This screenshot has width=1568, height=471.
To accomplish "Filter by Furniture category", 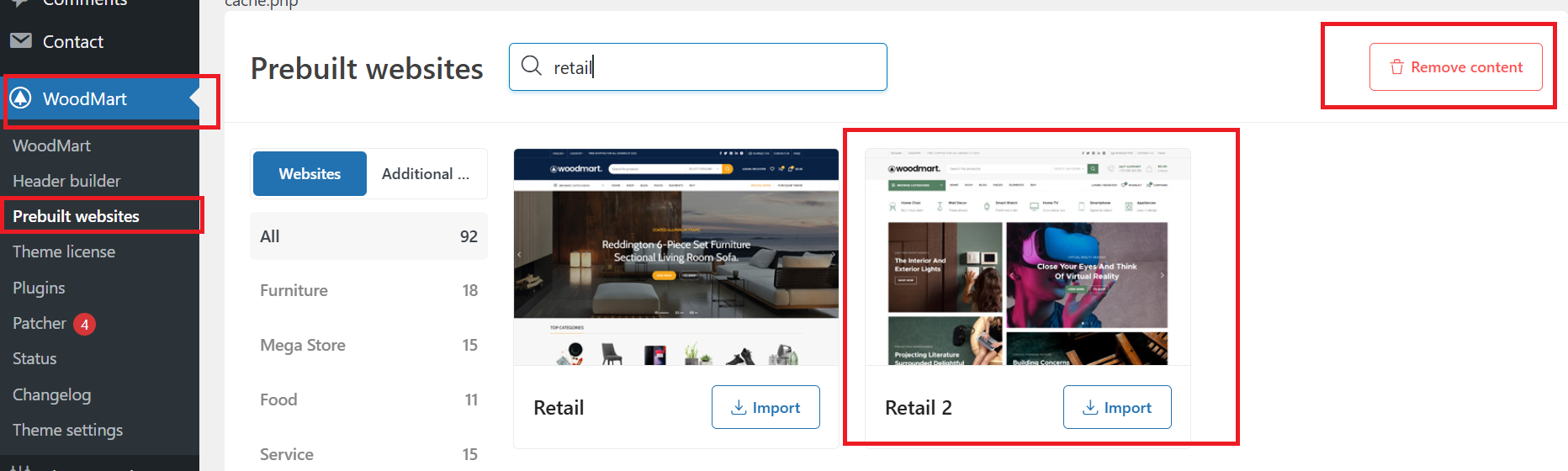I will tap(368, 290).
